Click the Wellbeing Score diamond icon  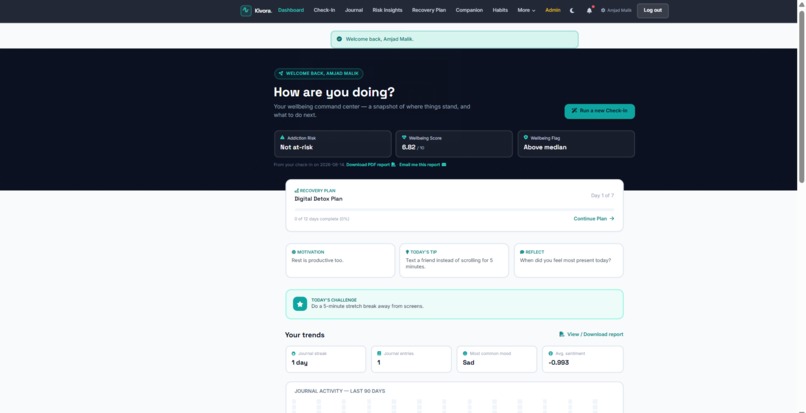click(x=404, y=138)
